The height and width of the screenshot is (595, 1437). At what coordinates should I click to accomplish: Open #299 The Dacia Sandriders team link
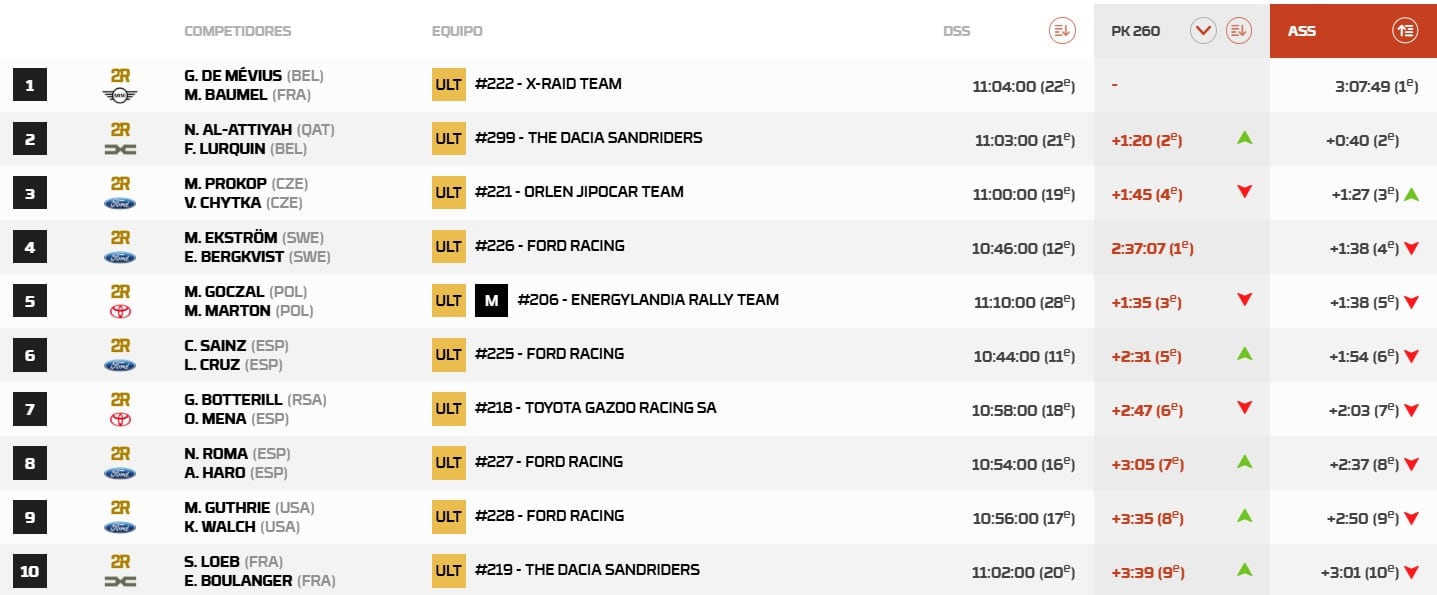pyautogui.click(x=588, y=138)
